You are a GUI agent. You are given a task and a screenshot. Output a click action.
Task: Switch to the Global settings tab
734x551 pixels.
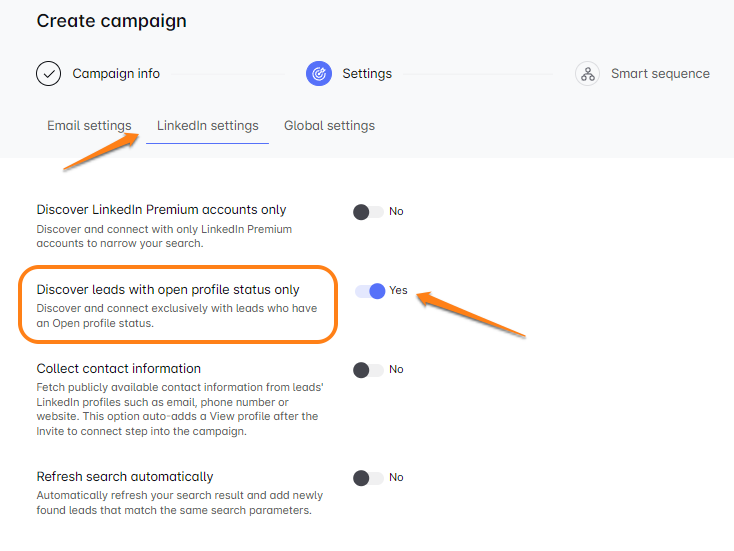pos(329,126)
